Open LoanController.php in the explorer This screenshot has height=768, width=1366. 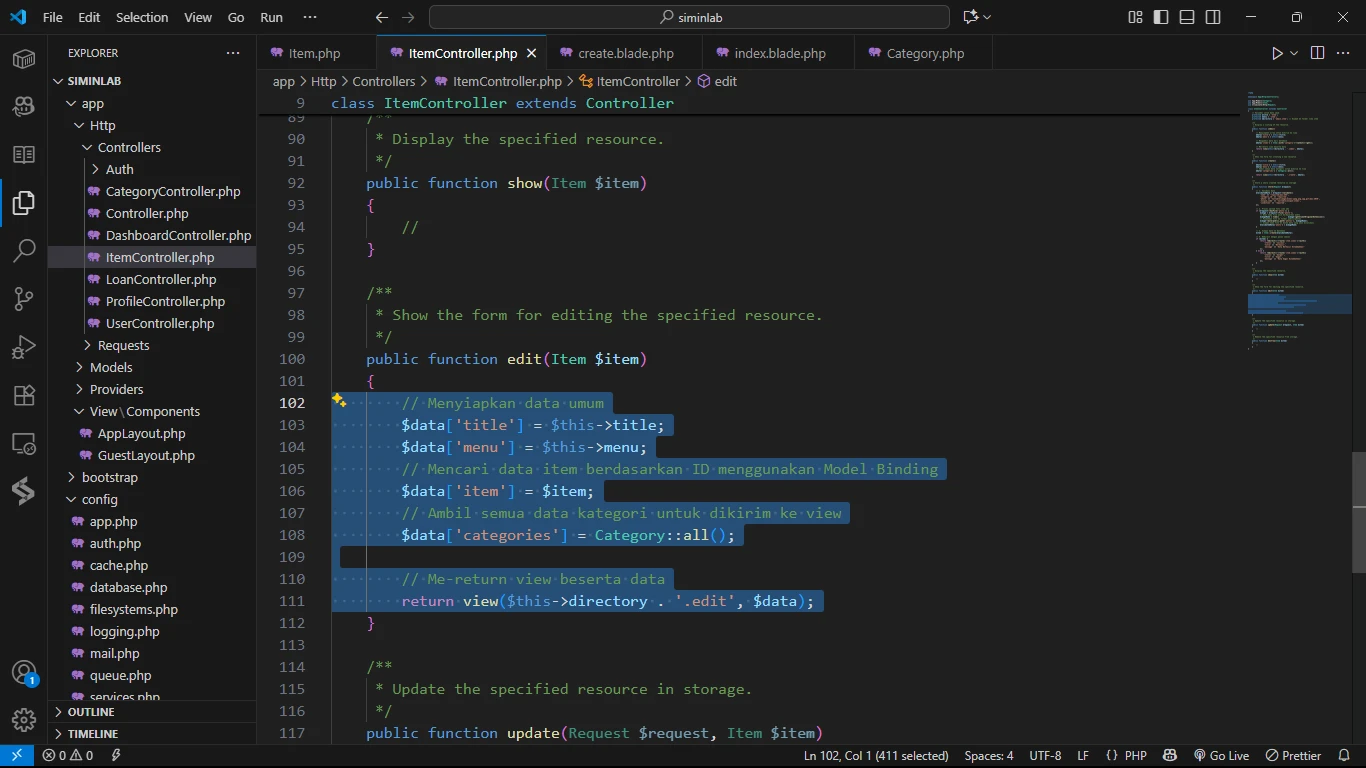(x=160, y=279)
